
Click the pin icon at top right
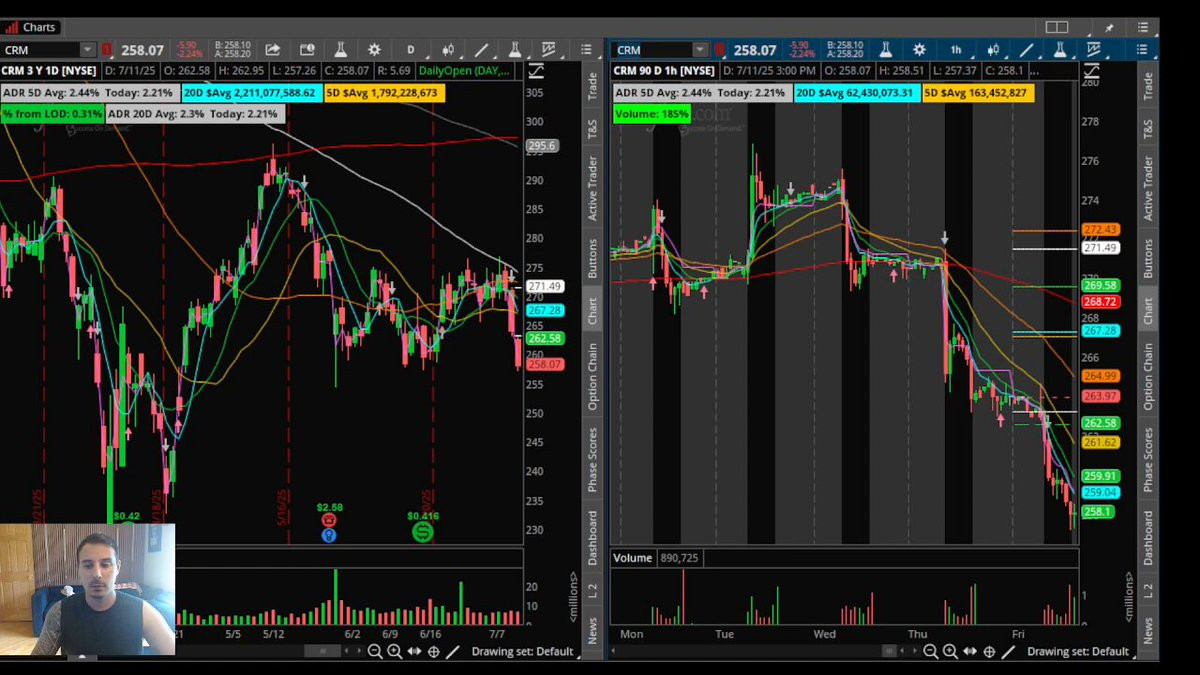(1109, 27)
